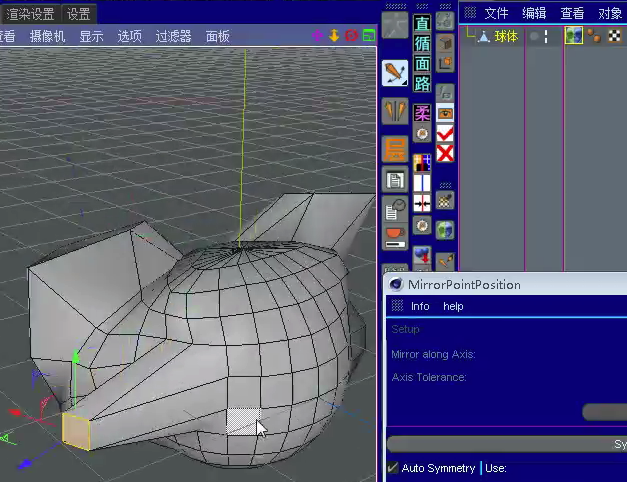This screenshot has height=482, width=627.
Task: Click the green and blue globe icon
Action: coord(445,230)
